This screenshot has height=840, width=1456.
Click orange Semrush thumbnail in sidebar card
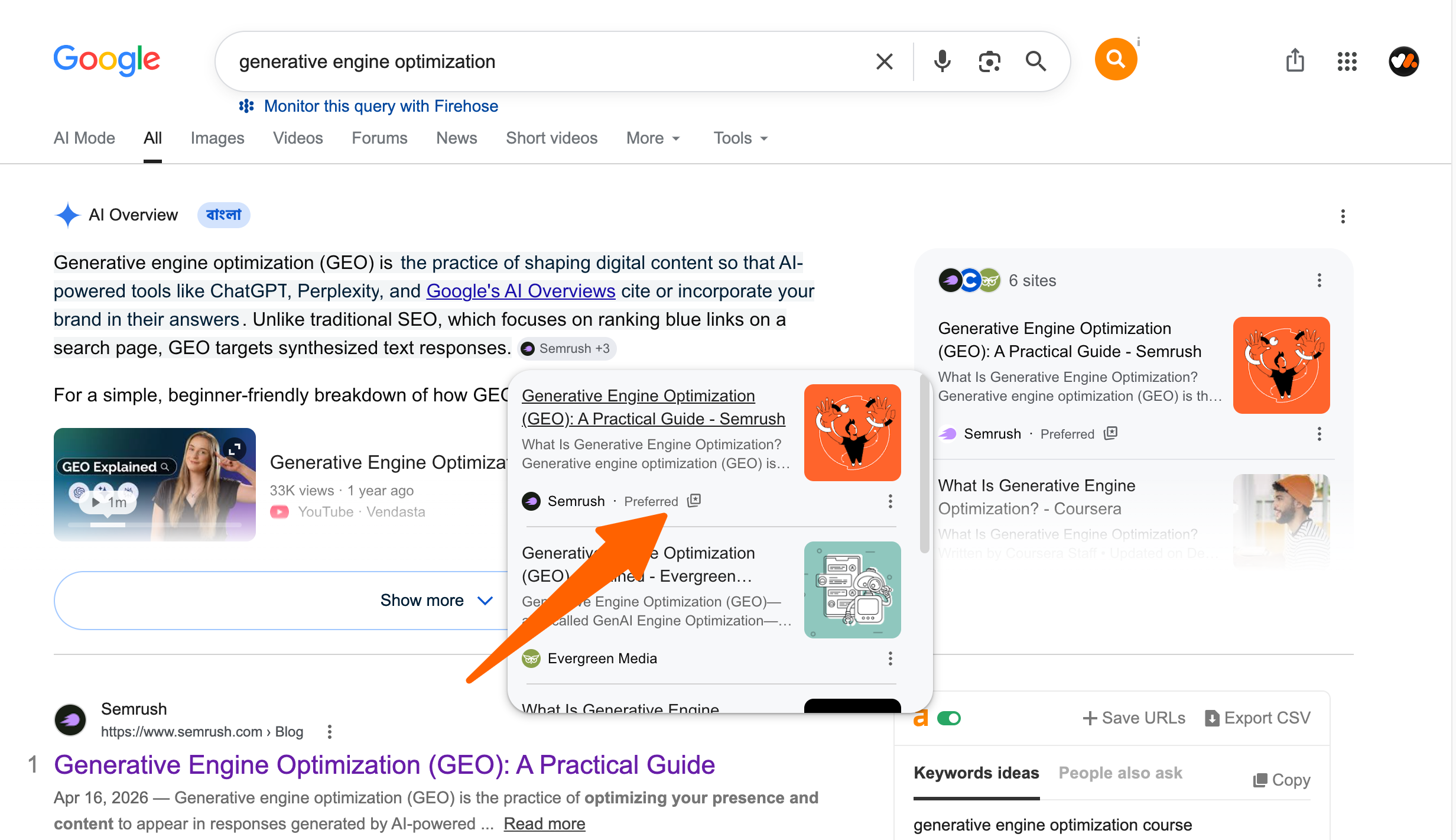(x=1282, y=365)
